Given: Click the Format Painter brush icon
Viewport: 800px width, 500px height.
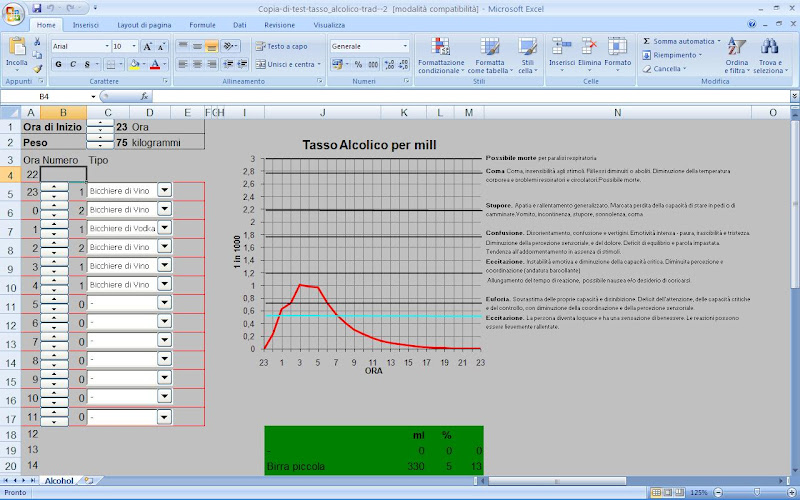Looking at the screenshot, I should (x=37, y=69).
